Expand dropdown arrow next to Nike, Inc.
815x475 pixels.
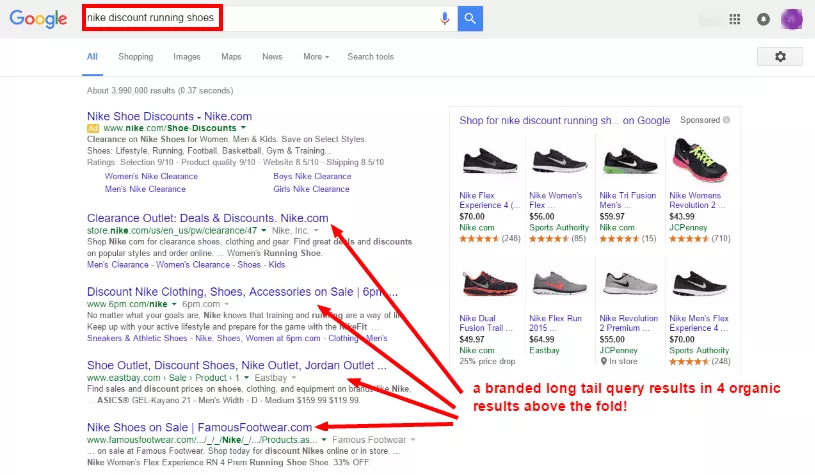(x=316, y=230)
